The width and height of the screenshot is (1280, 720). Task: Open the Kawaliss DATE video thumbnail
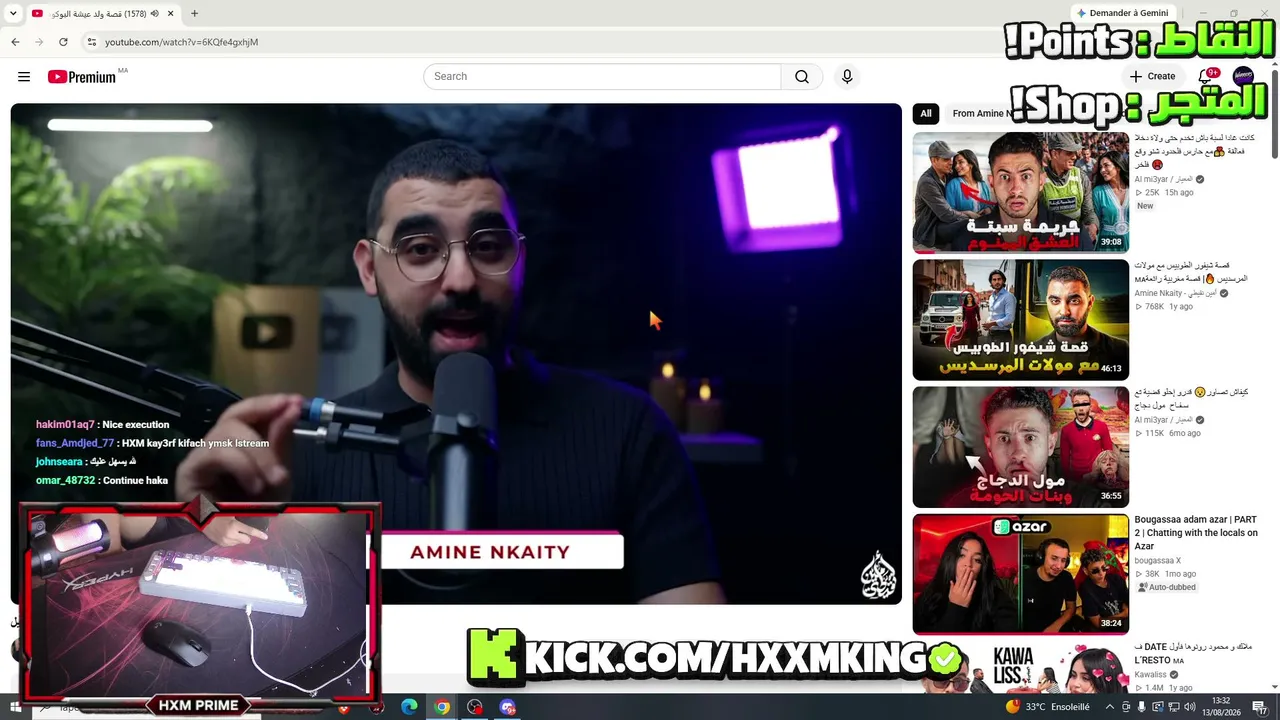[1020, 667]
